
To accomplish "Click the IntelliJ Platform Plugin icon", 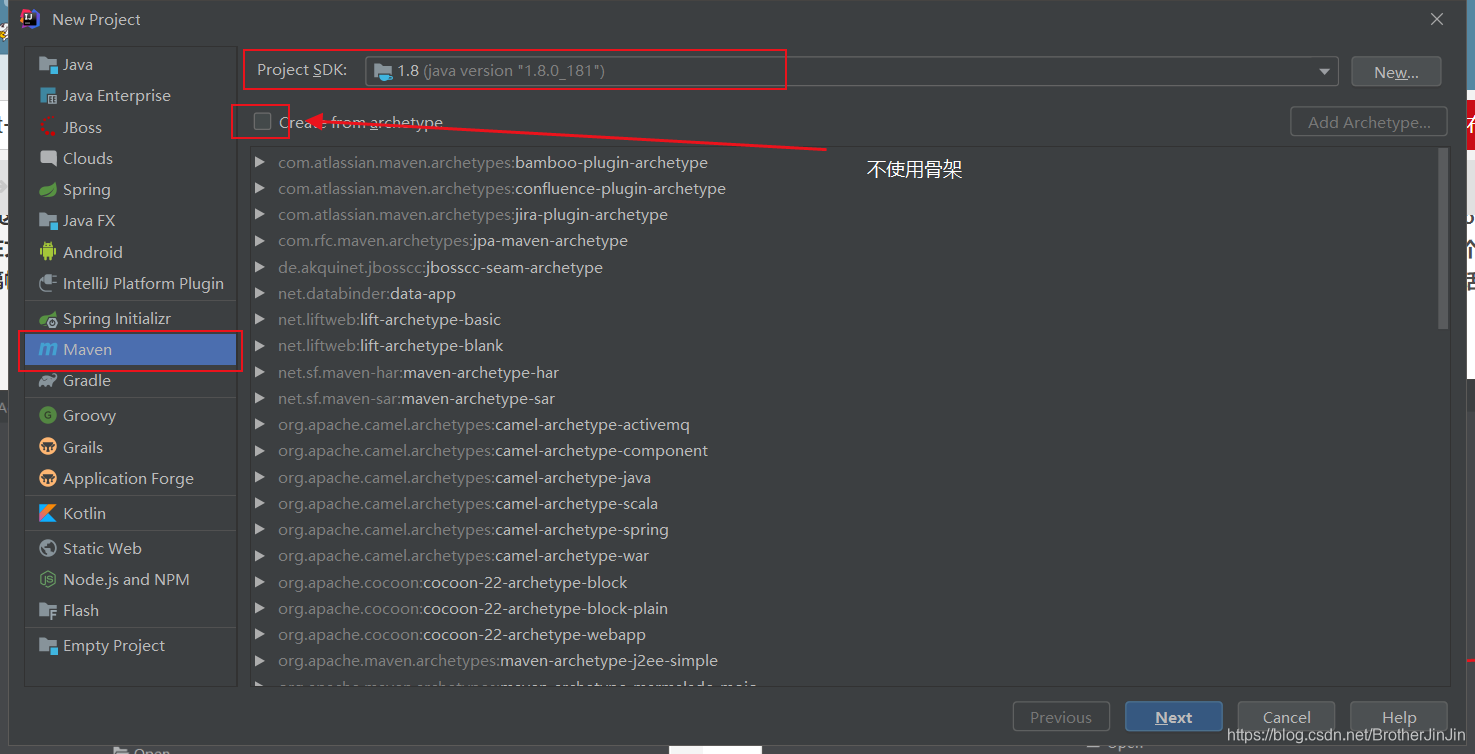I will tap(48, 283).
